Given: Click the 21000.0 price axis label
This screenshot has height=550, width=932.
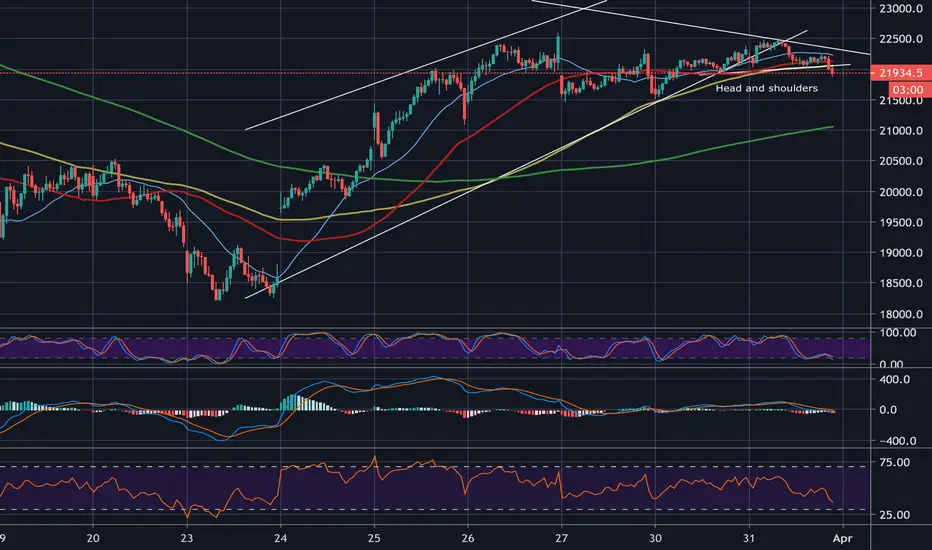Looking at the screenshot, I should pyautogui.click(x=900, y=131).
